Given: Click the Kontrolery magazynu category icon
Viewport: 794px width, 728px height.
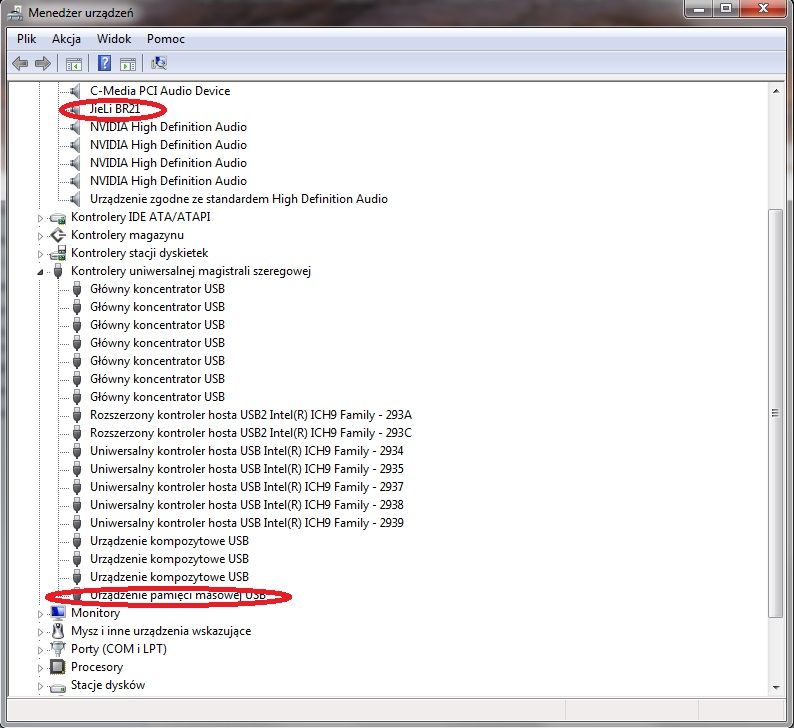Looking at the screenshot, I should click(x=58, y=235).
